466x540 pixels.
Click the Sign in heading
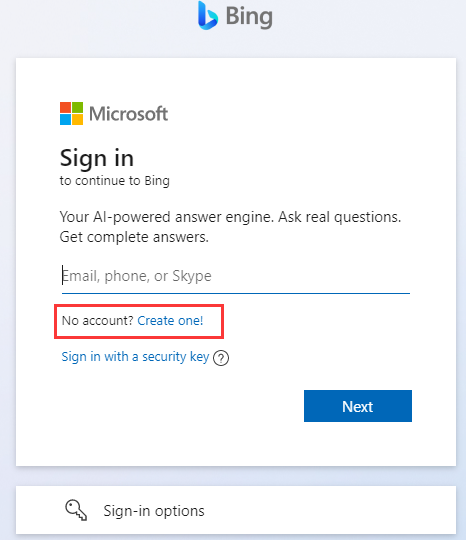97,159
